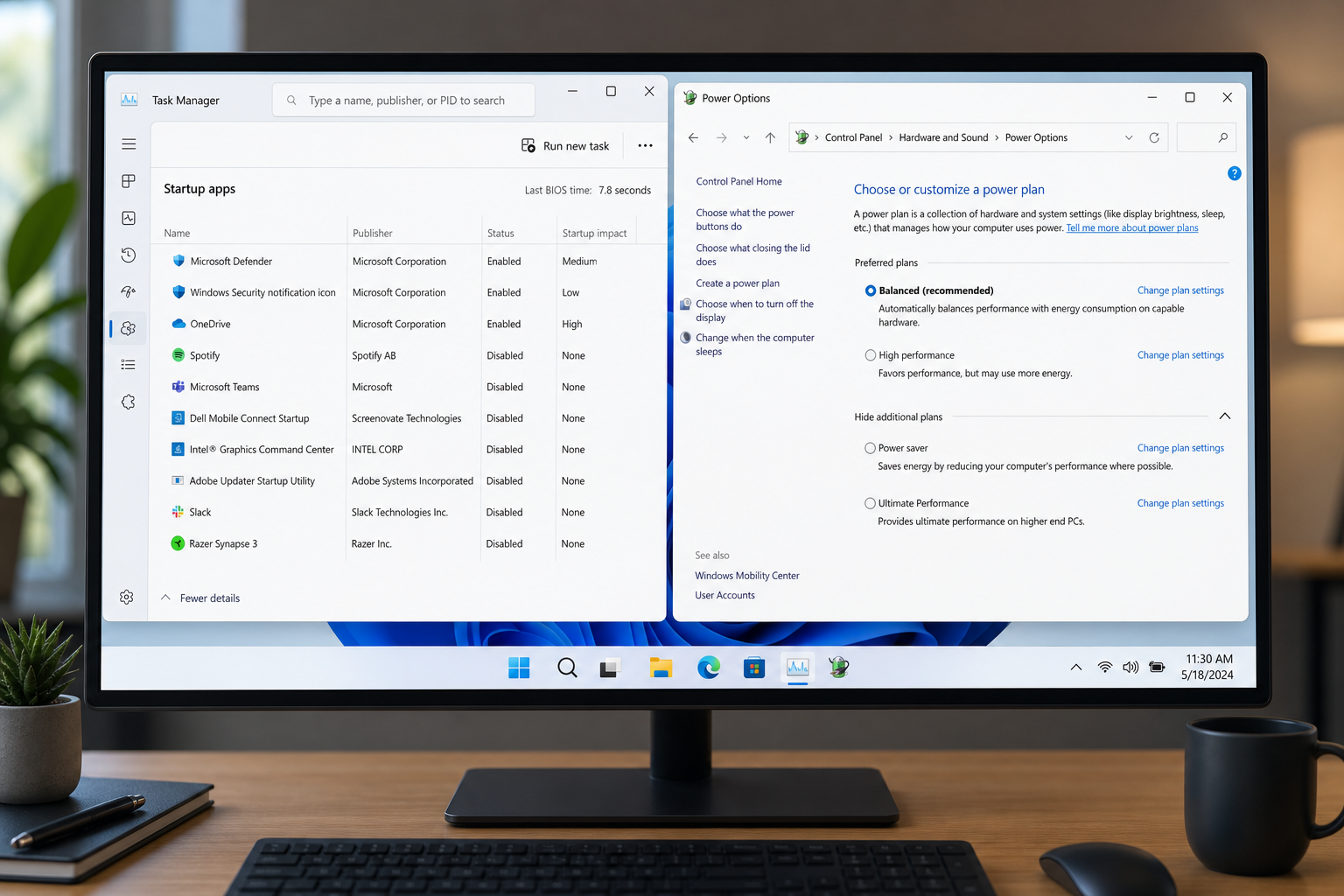Go back in Power Options window
The width and height of the screenshot is (1344, 896).
click(693, 137)
